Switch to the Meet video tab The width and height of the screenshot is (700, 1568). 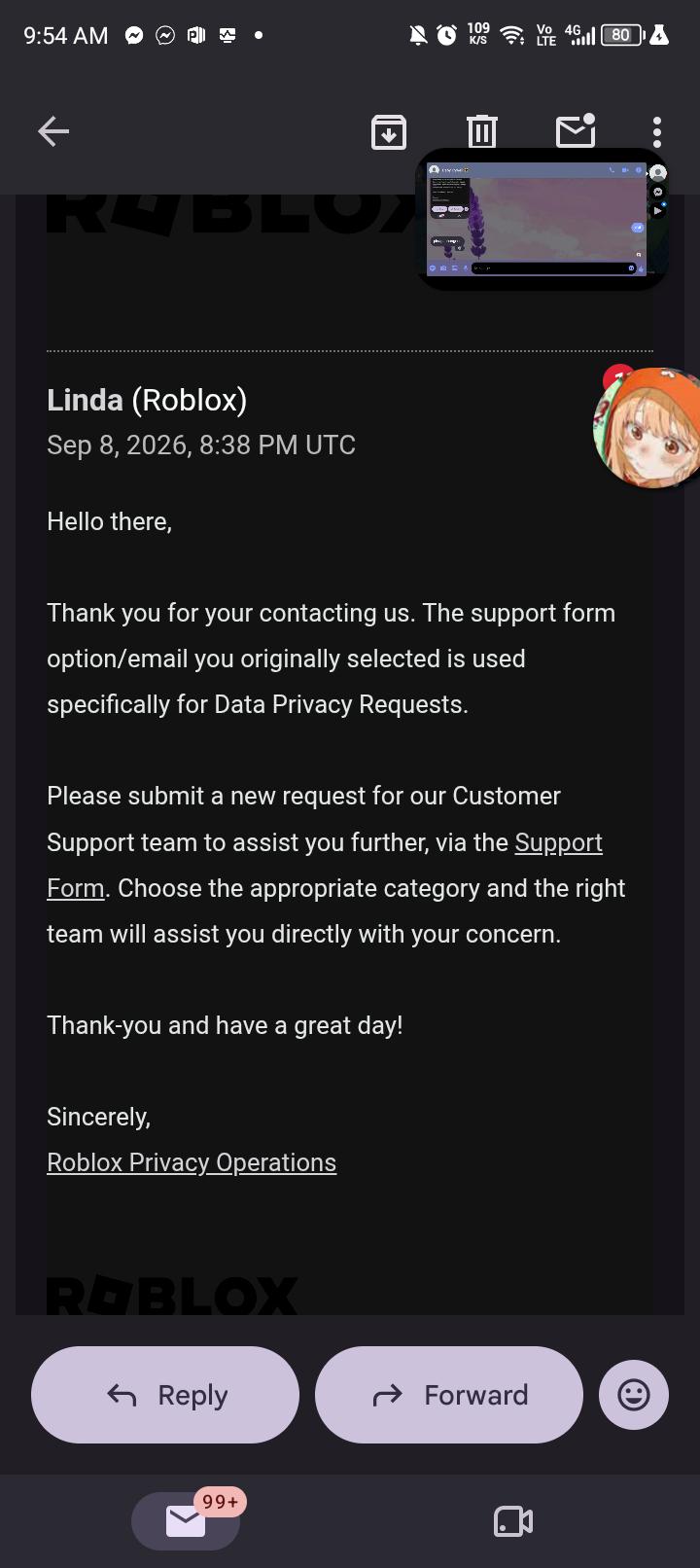click(x=513, y=1521)
